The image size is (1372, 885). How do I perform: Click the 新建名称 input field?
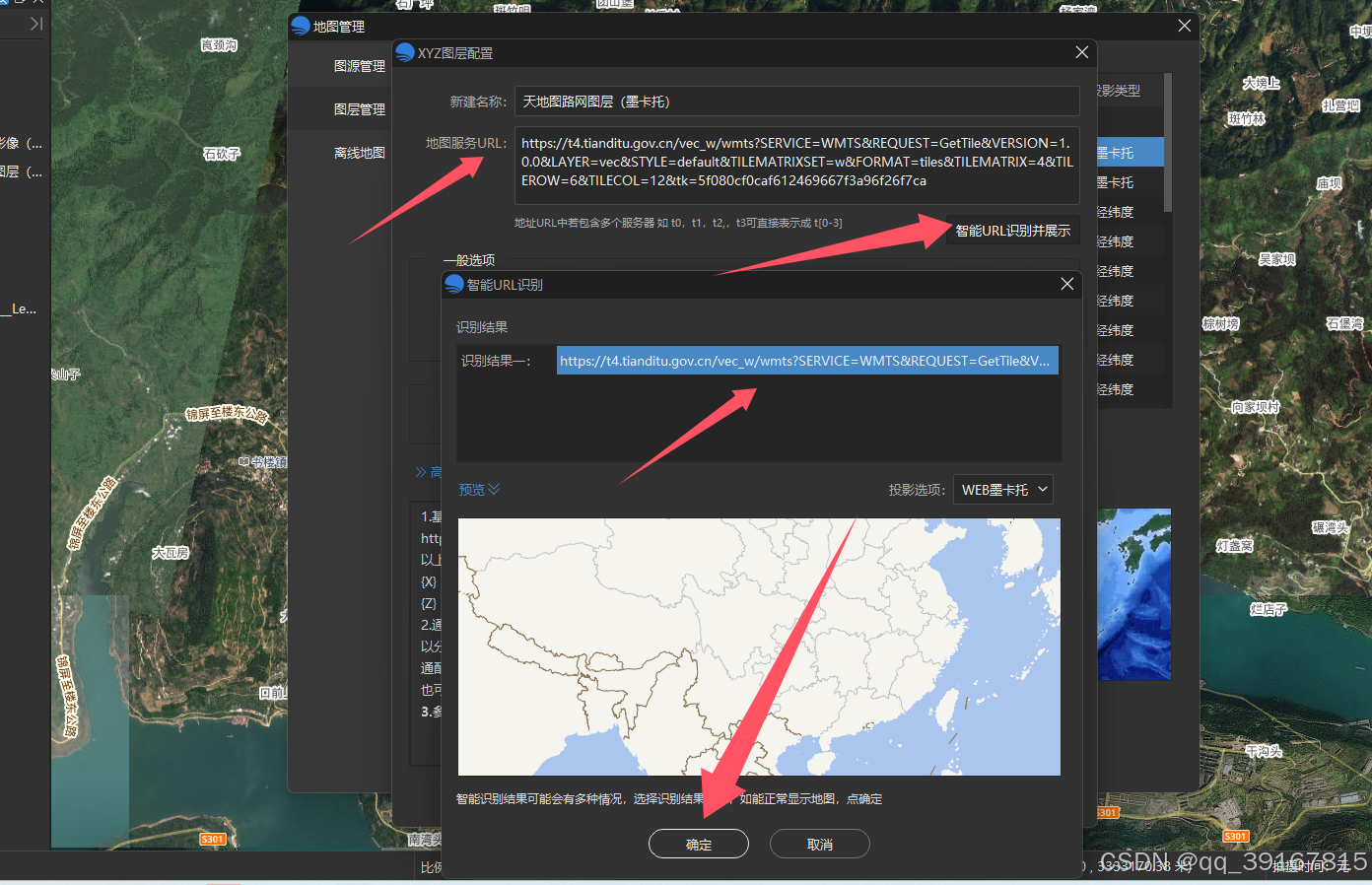[x=797, y=102]
